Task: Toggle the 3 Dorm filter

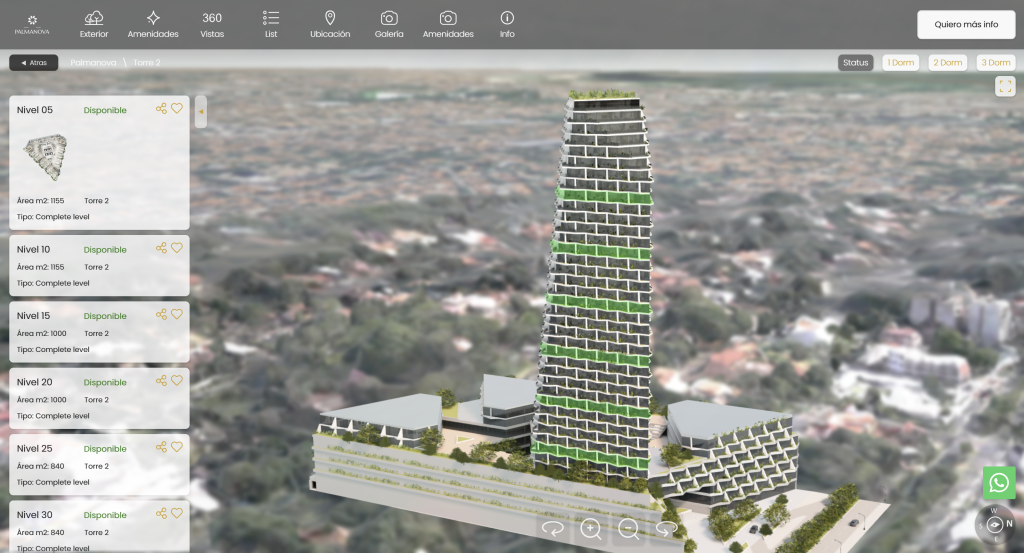Action: coord(995,63)
